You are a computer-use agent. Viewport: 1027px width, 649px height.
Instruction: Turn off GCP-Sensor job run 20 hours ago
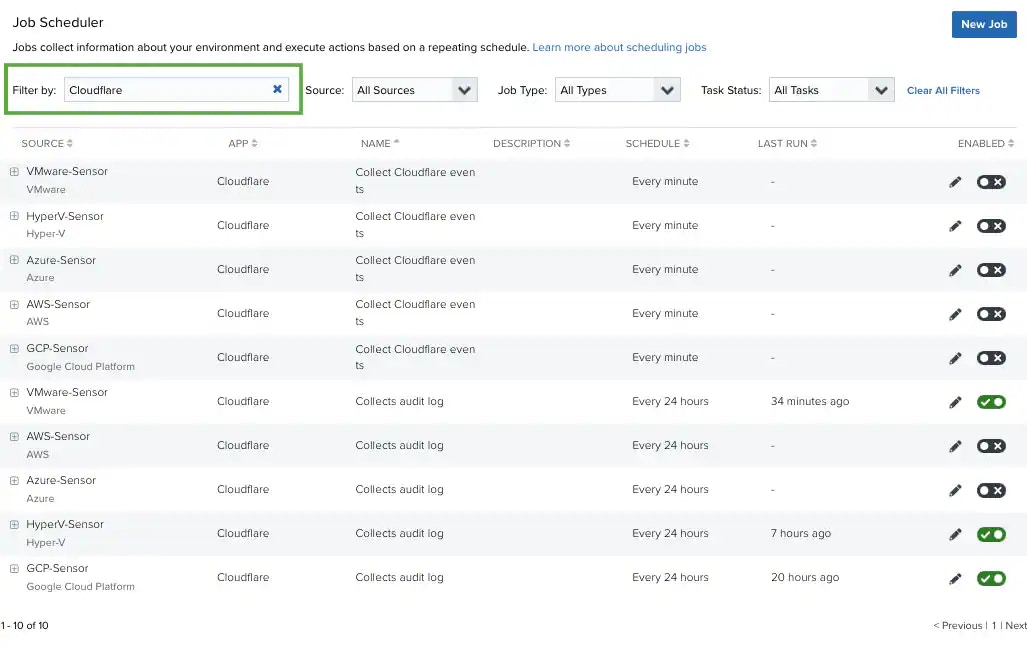coord(990,578)
